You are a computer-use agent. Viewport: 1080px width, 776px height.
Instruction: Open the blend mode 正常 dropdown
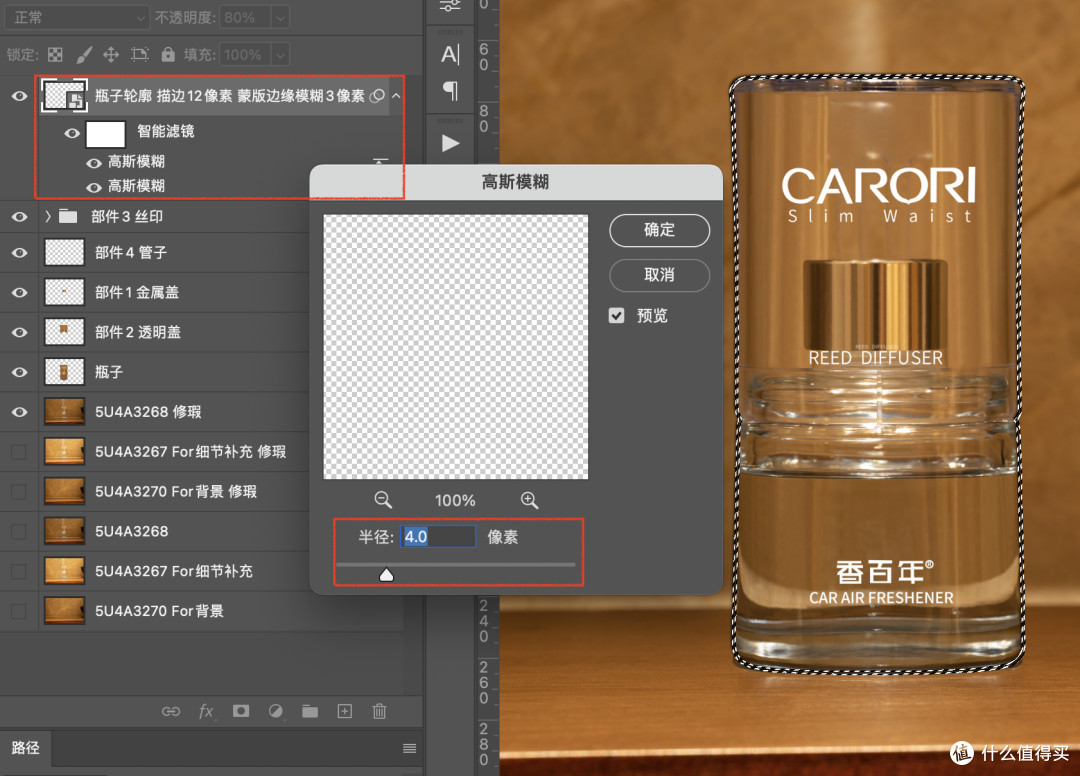point(76,17)
